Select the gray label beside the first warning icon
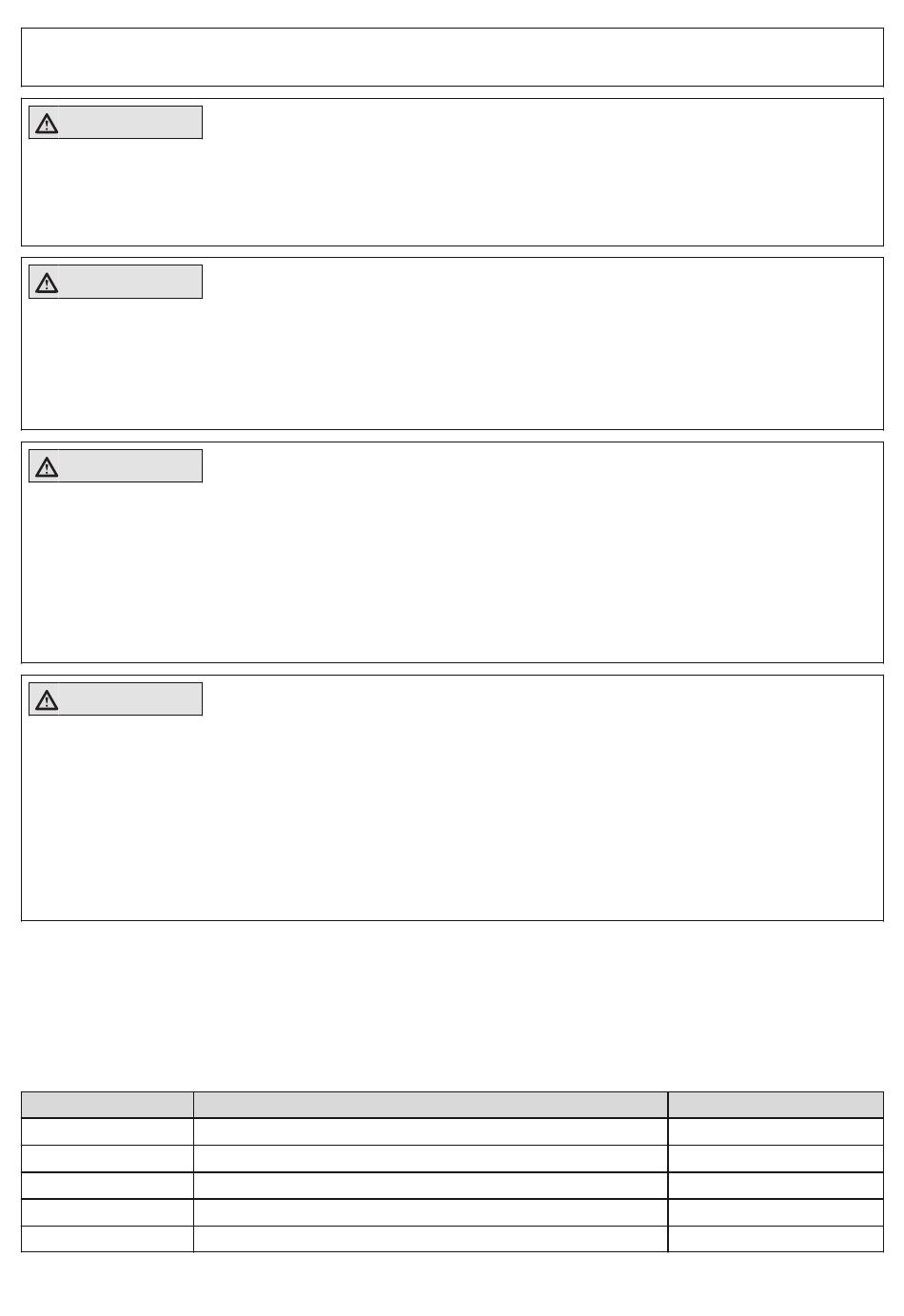904x1316 pixels. point(131,123)
